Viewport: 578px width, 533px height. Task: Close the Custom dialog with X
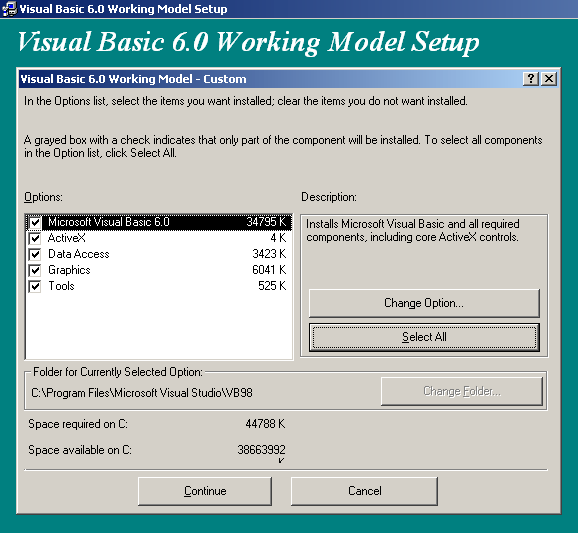549,79
